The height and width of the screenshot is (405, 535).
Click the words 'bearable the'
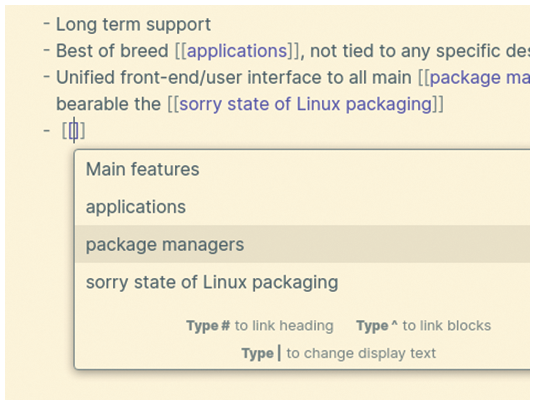click(x=108, y=104)
